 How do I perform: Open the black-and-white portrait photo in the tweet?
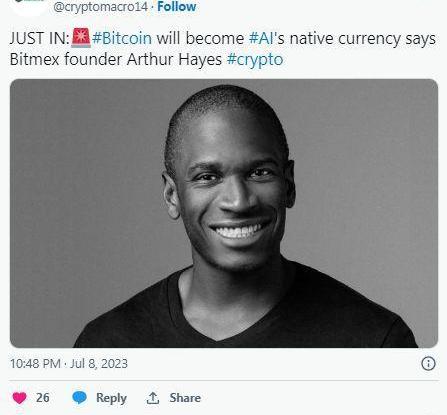click(224, 213)
